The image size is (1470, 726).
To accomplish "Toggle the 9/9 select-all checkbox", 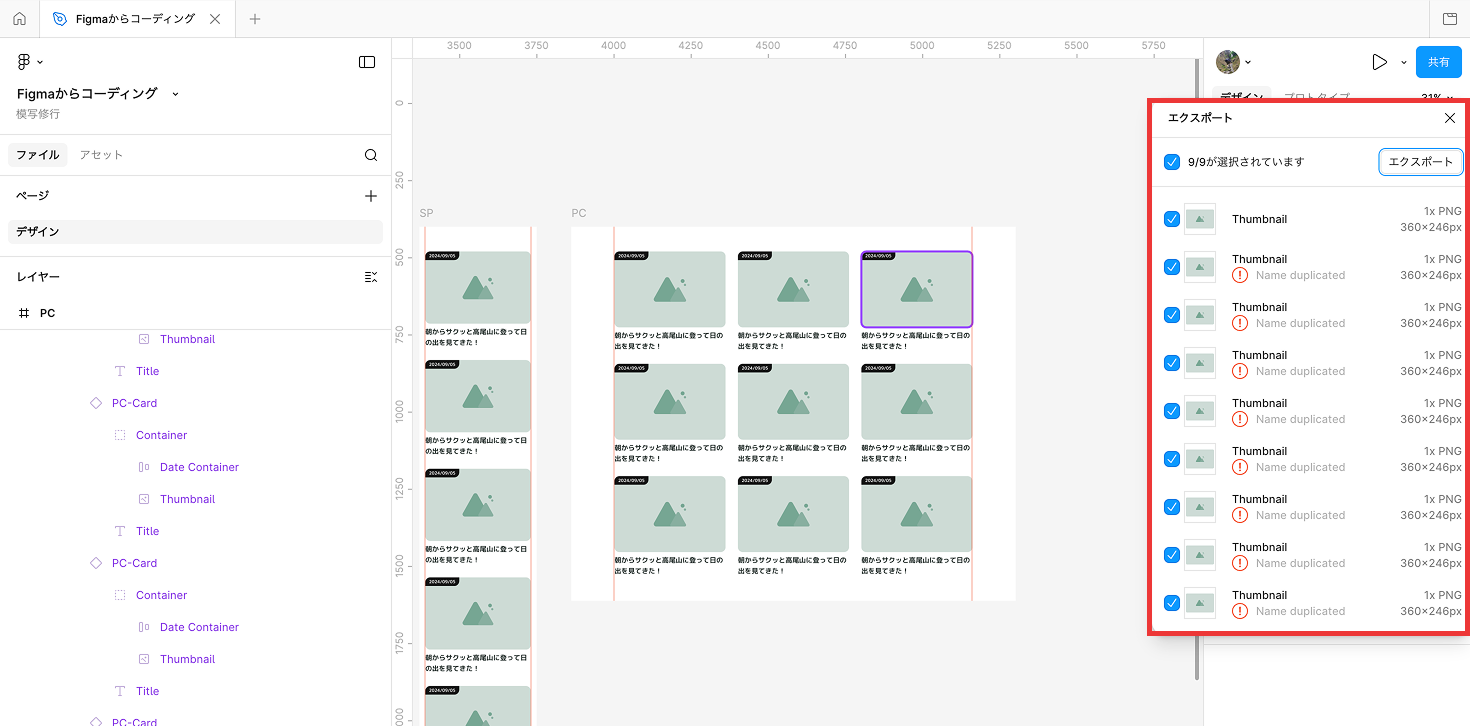I will pos(1172,162).
